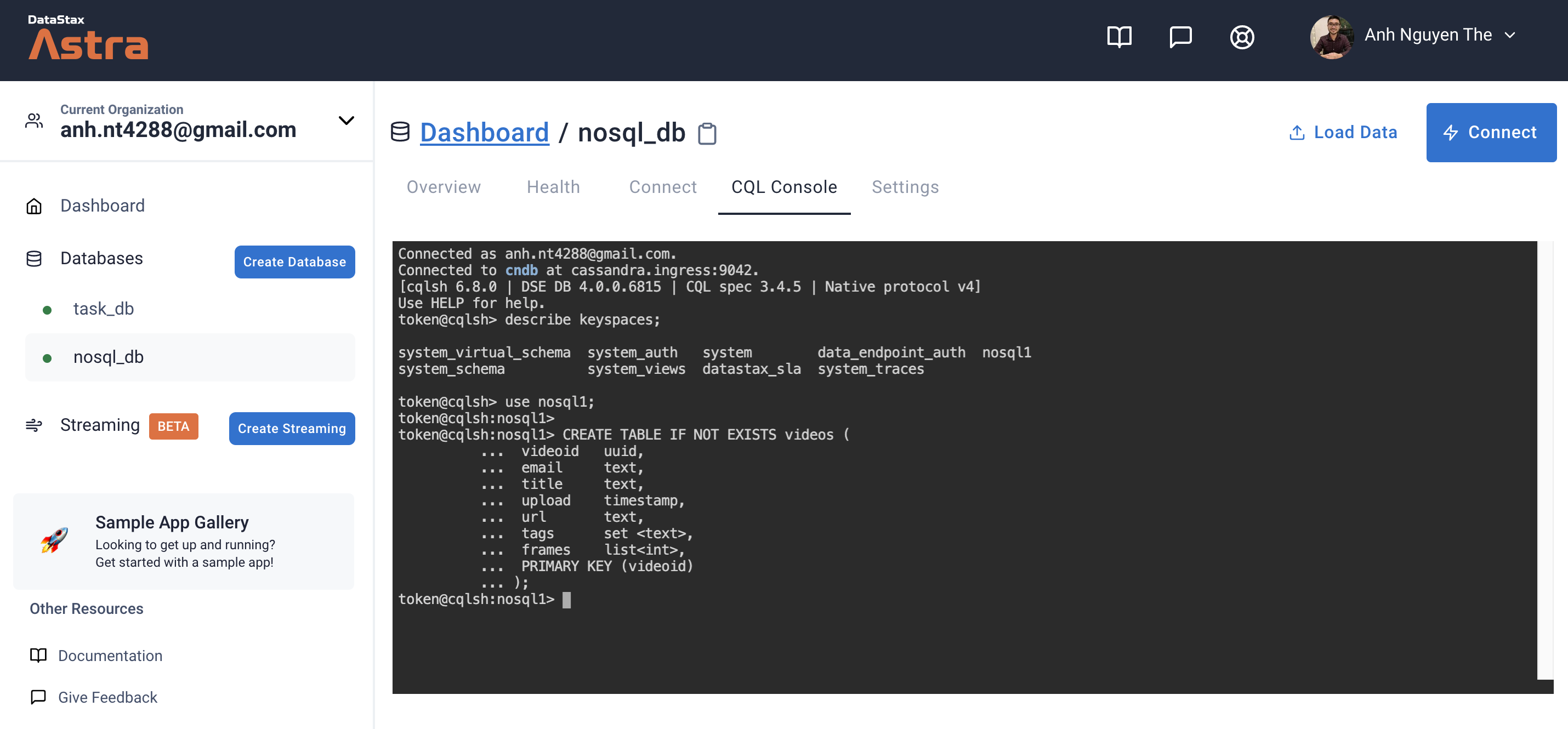Open the feedback chat bubble icon in top bar
1568x729 pixels.
(1181, 37)
